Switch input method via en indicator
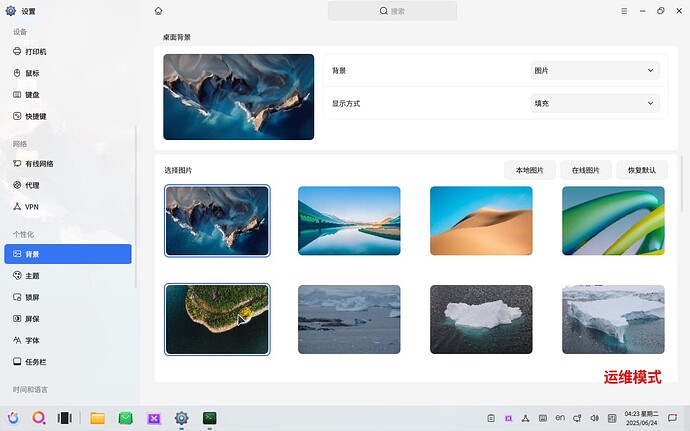 pos(560,418)
